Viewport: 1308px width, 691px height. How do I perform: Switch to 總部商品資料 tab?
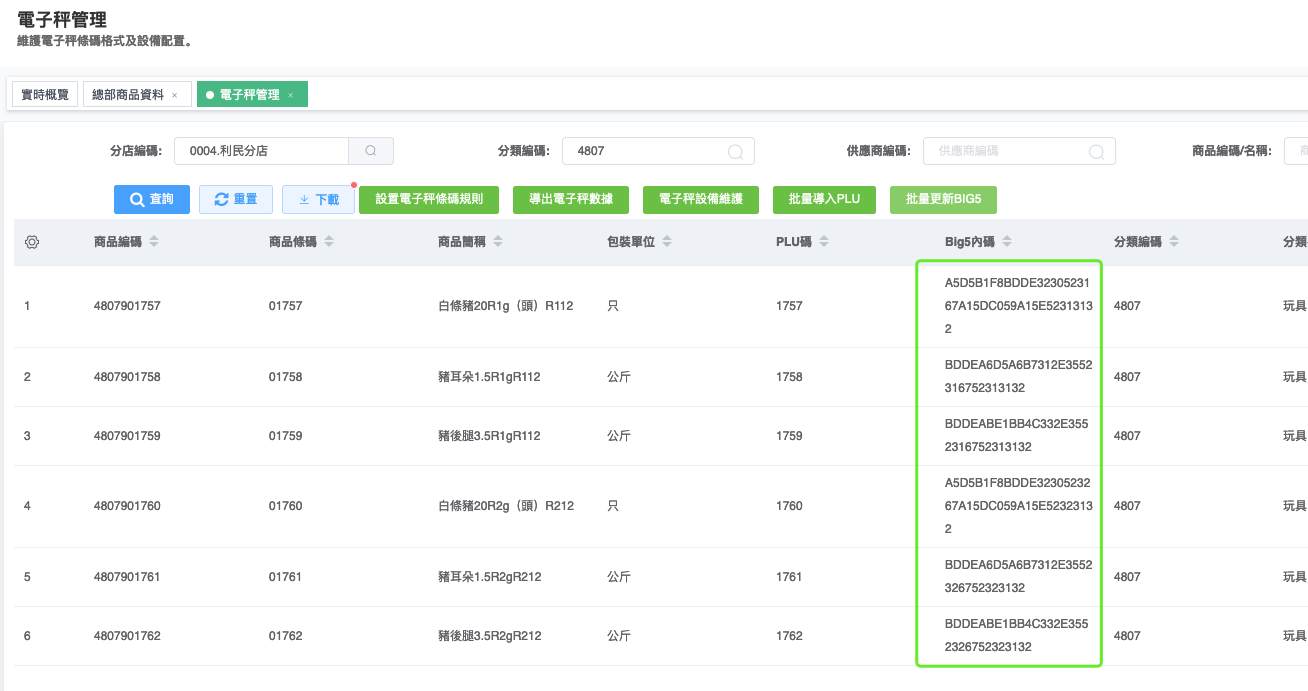click(x=128, y=95)
